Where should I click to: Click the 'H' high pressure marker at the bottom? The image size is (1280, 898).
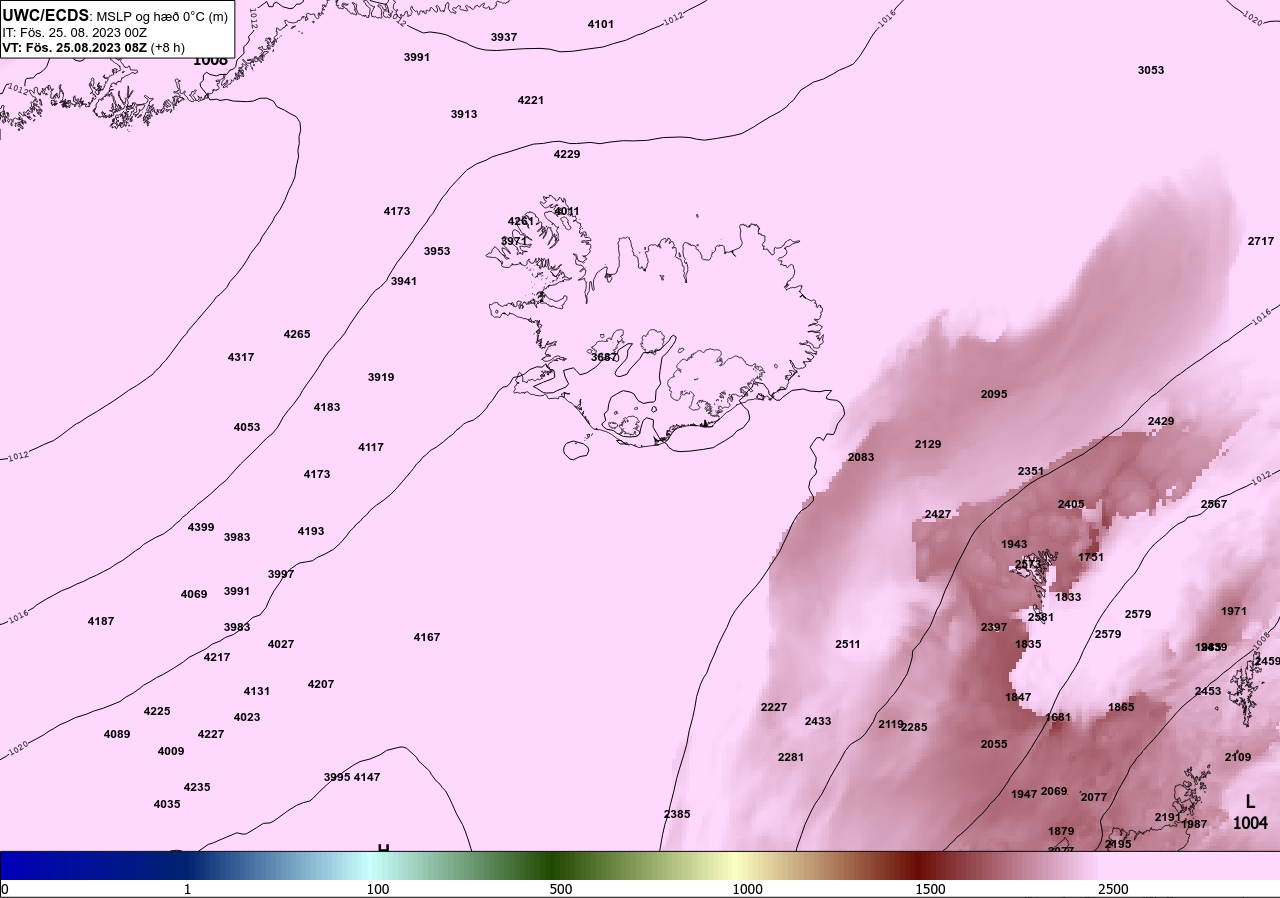(x=383, y=848)
